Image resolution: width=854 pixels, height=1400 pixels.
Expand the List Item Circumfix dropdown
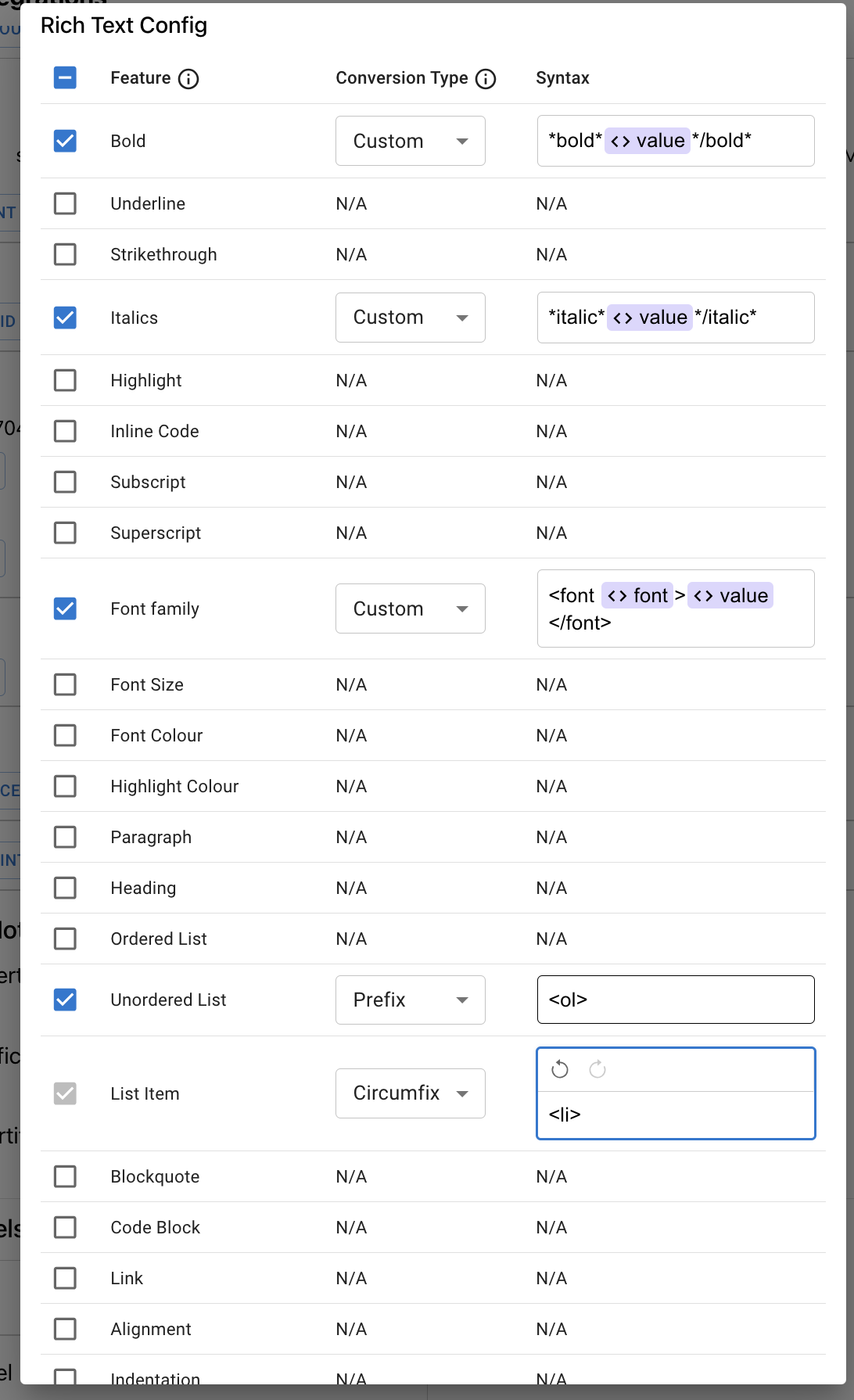point(410,1093)
